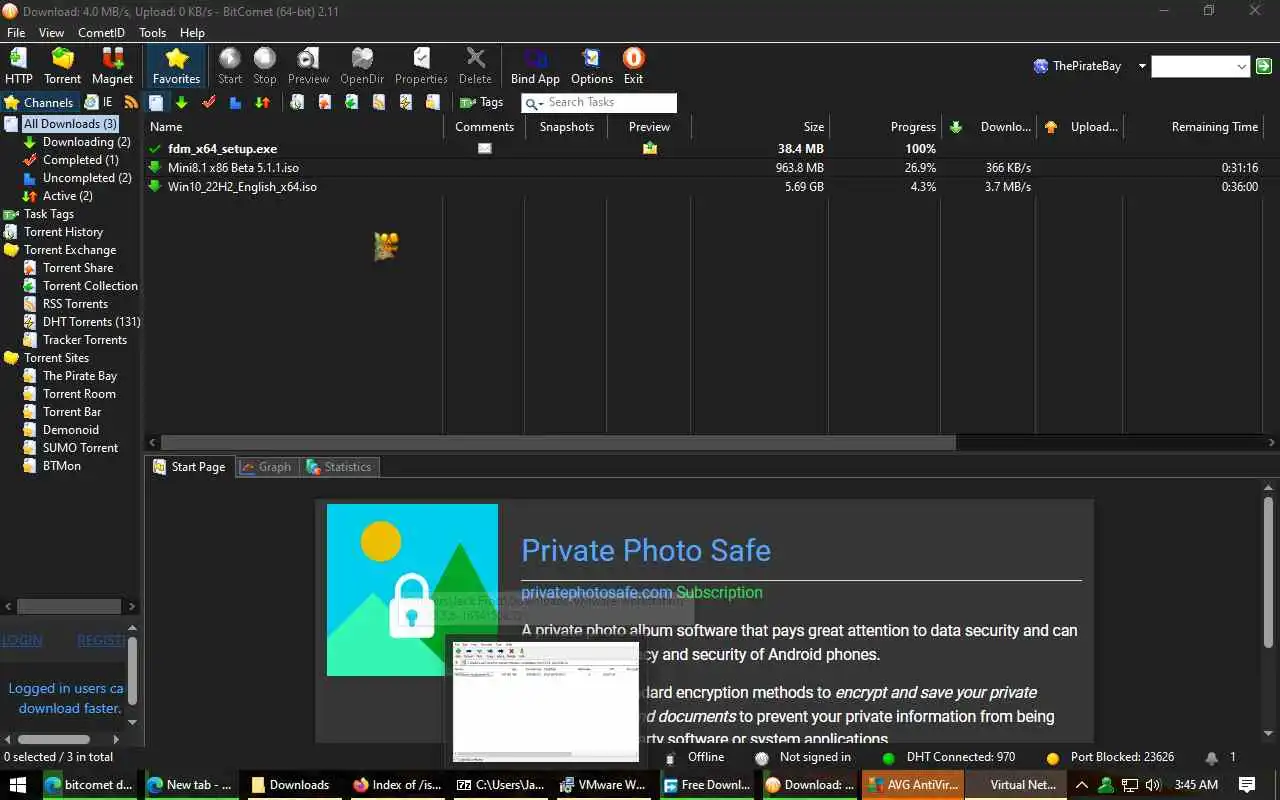Open the Tools menu
This screenshot has height=800, width=1280.
pos(152,33)
